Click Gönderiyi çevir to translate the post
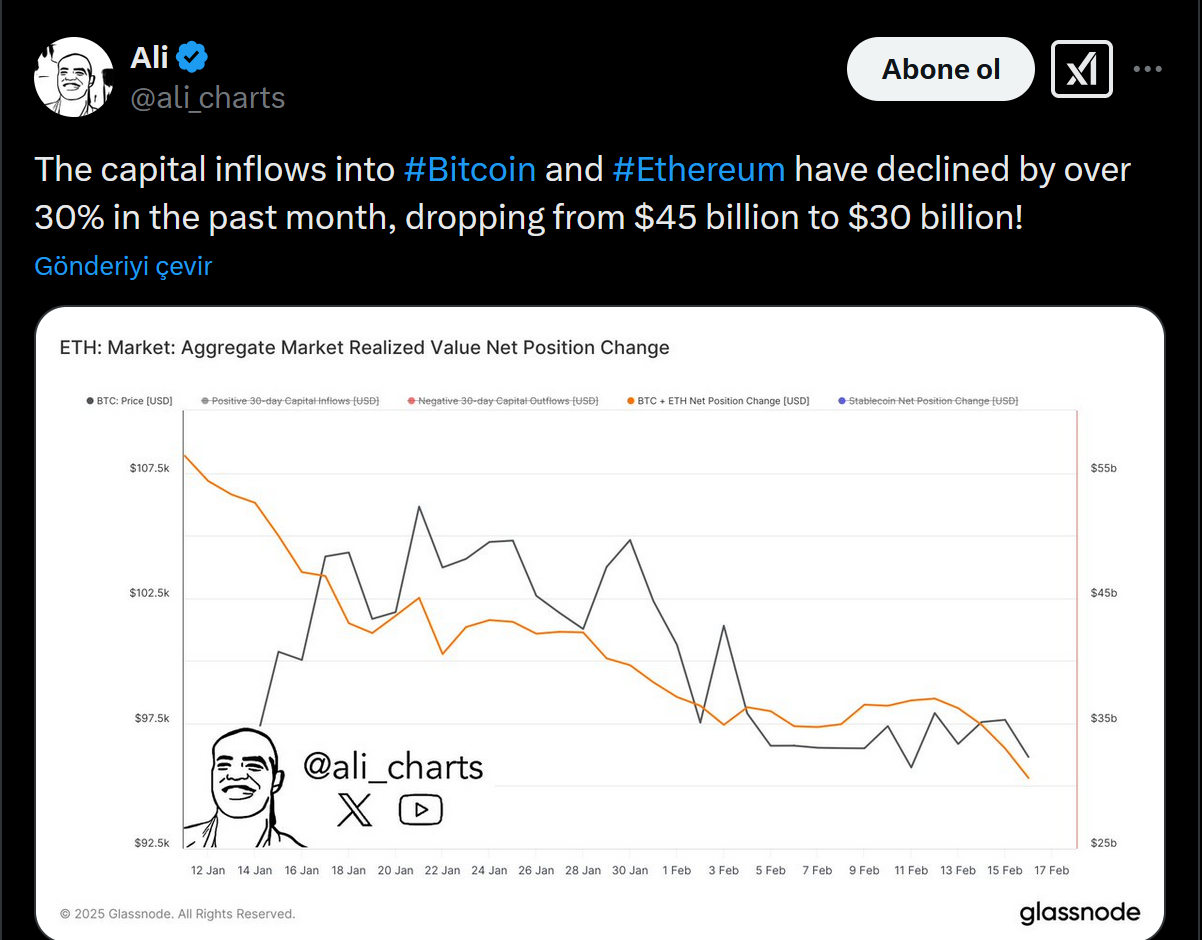The image size is (1202, 940). point(123,266)
